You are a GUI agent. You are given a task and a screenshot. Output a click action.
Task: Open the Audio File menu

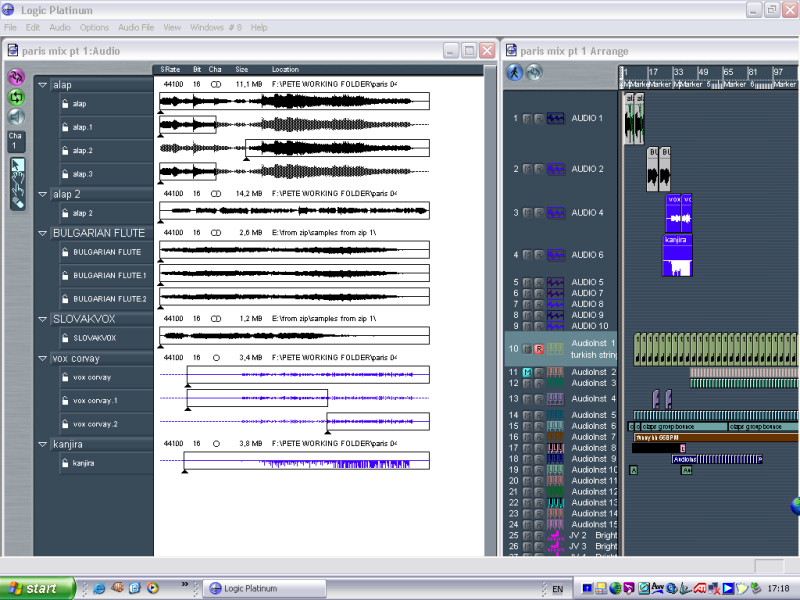(x=136, y=27)
